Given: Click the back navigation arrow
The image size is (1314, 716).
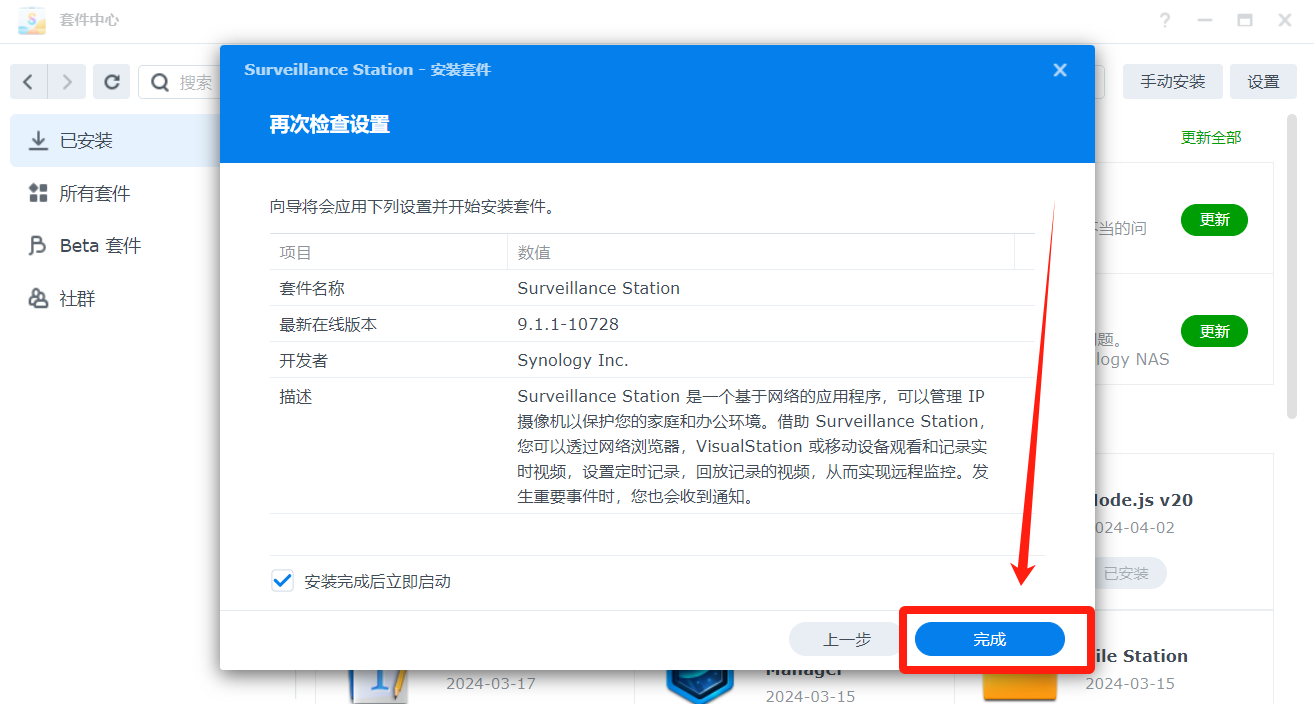Looking at the screenshot, I should tap(28, 82).
